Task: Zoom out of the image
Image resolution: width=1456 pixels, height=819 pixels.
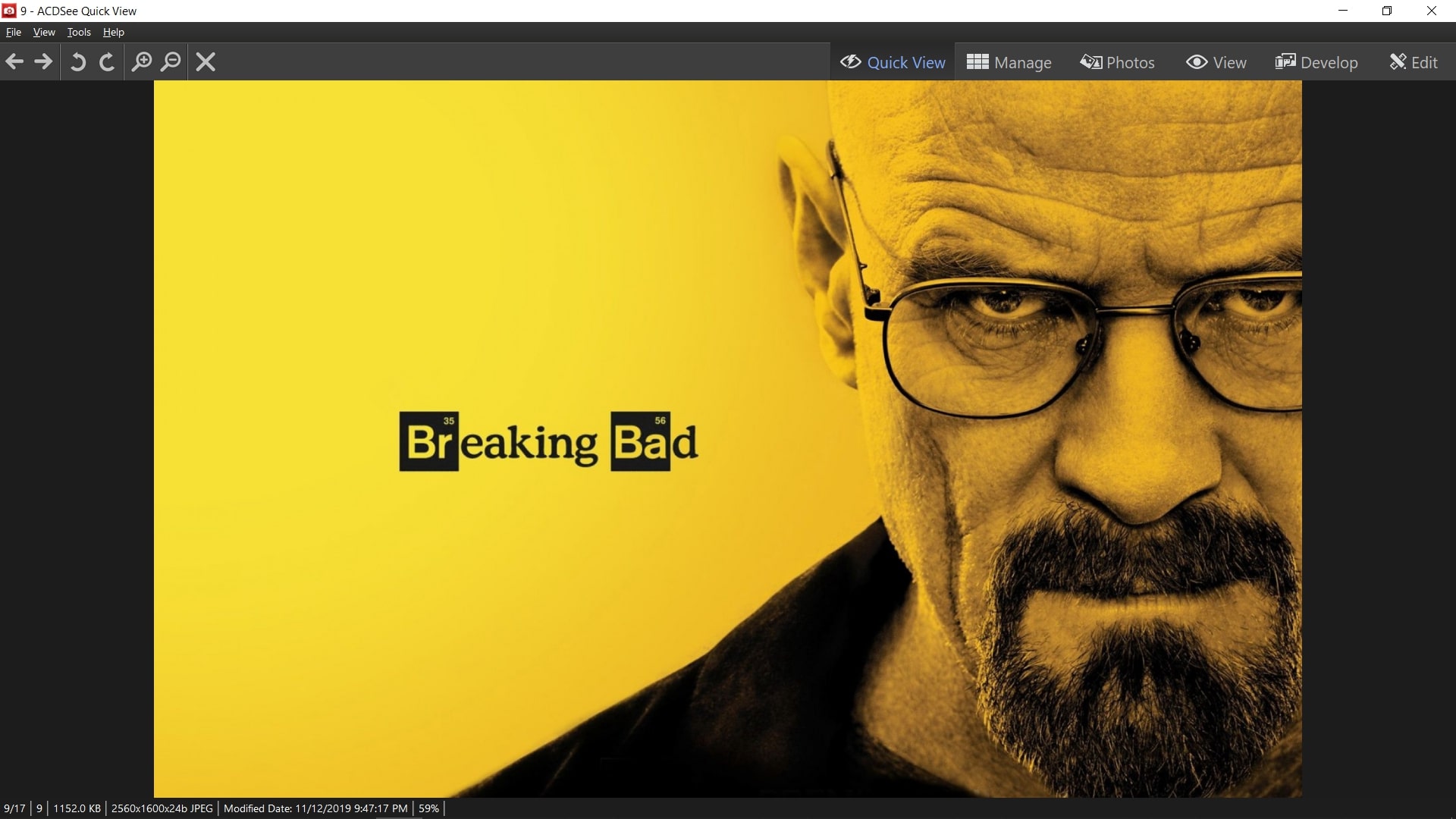Action: click(x=171, y=61)
